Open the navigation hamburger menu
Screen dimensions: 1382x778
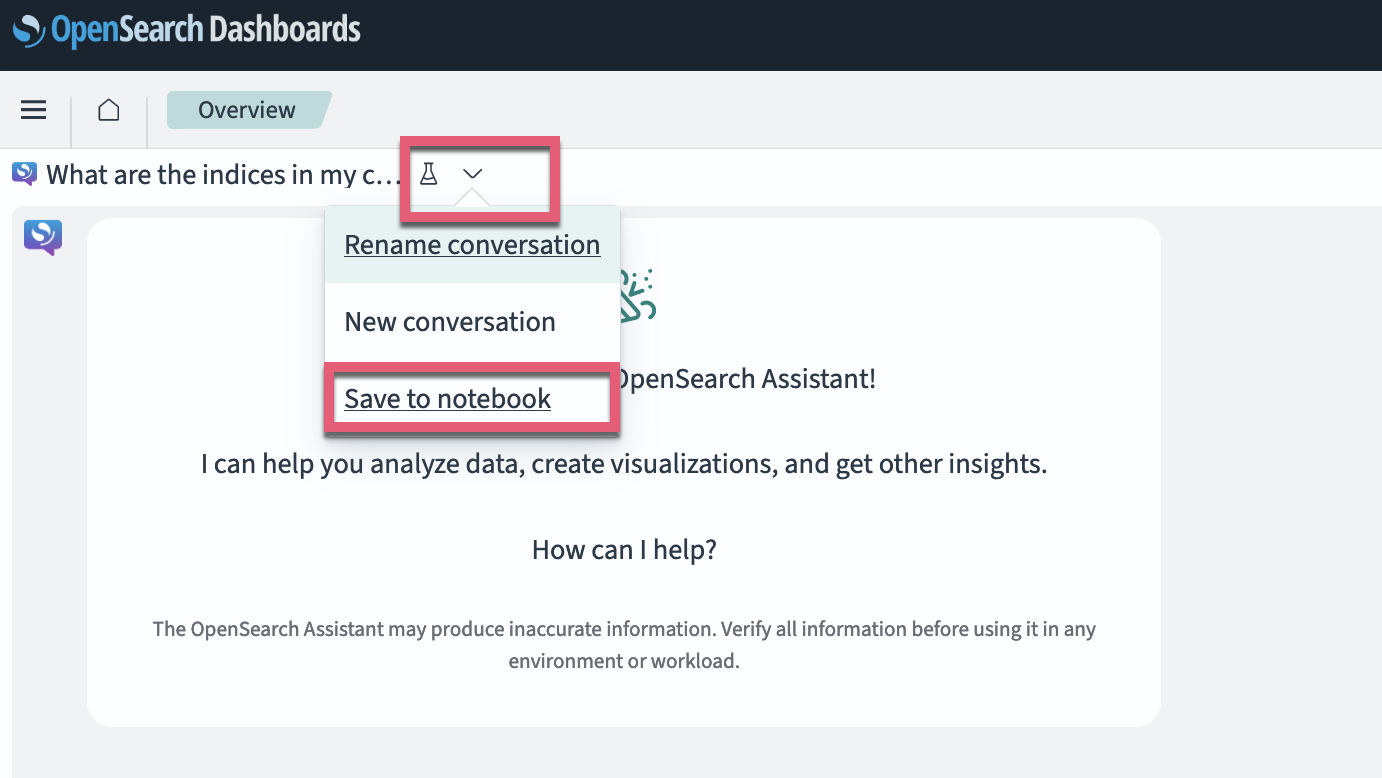[x=33, y=109]
